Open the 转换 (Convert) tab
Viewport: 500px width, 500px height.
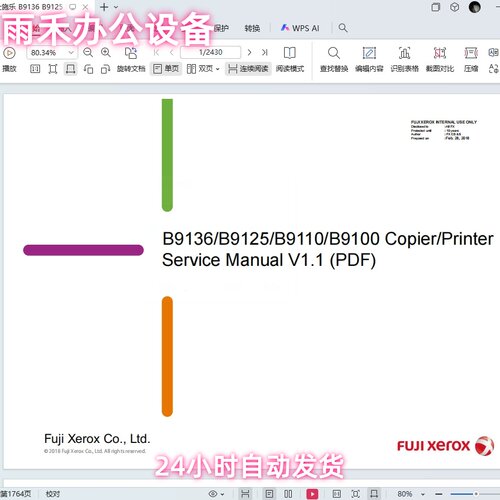(x=252, y=28)
